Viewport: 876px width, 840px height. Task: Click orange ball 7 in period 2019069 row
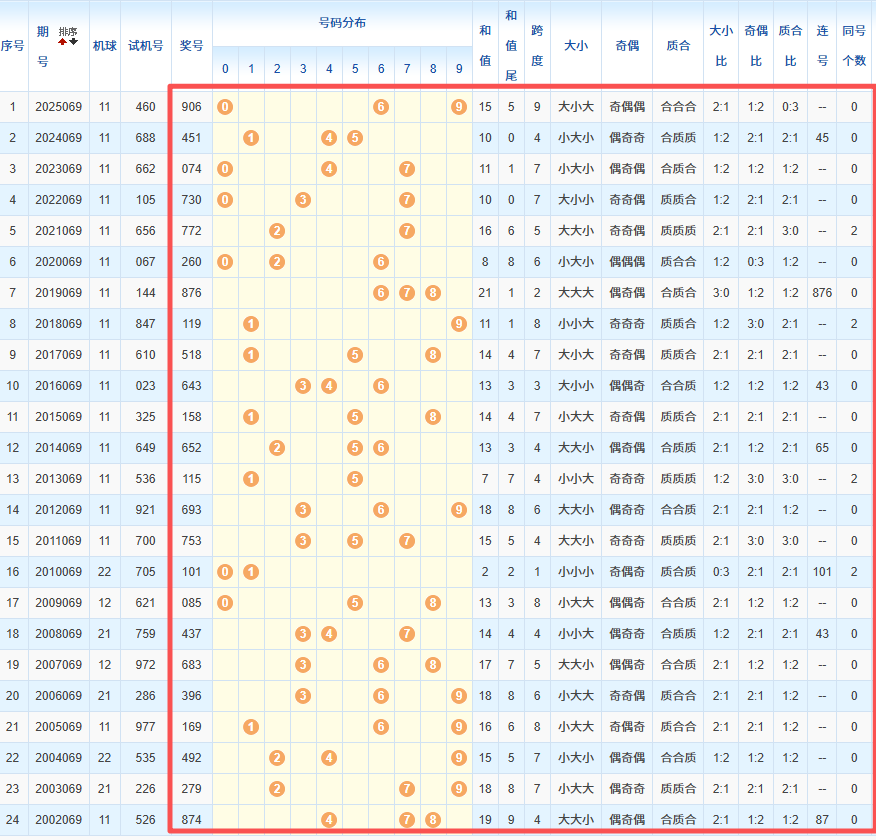pyautogui.click(x=407, y=293)
